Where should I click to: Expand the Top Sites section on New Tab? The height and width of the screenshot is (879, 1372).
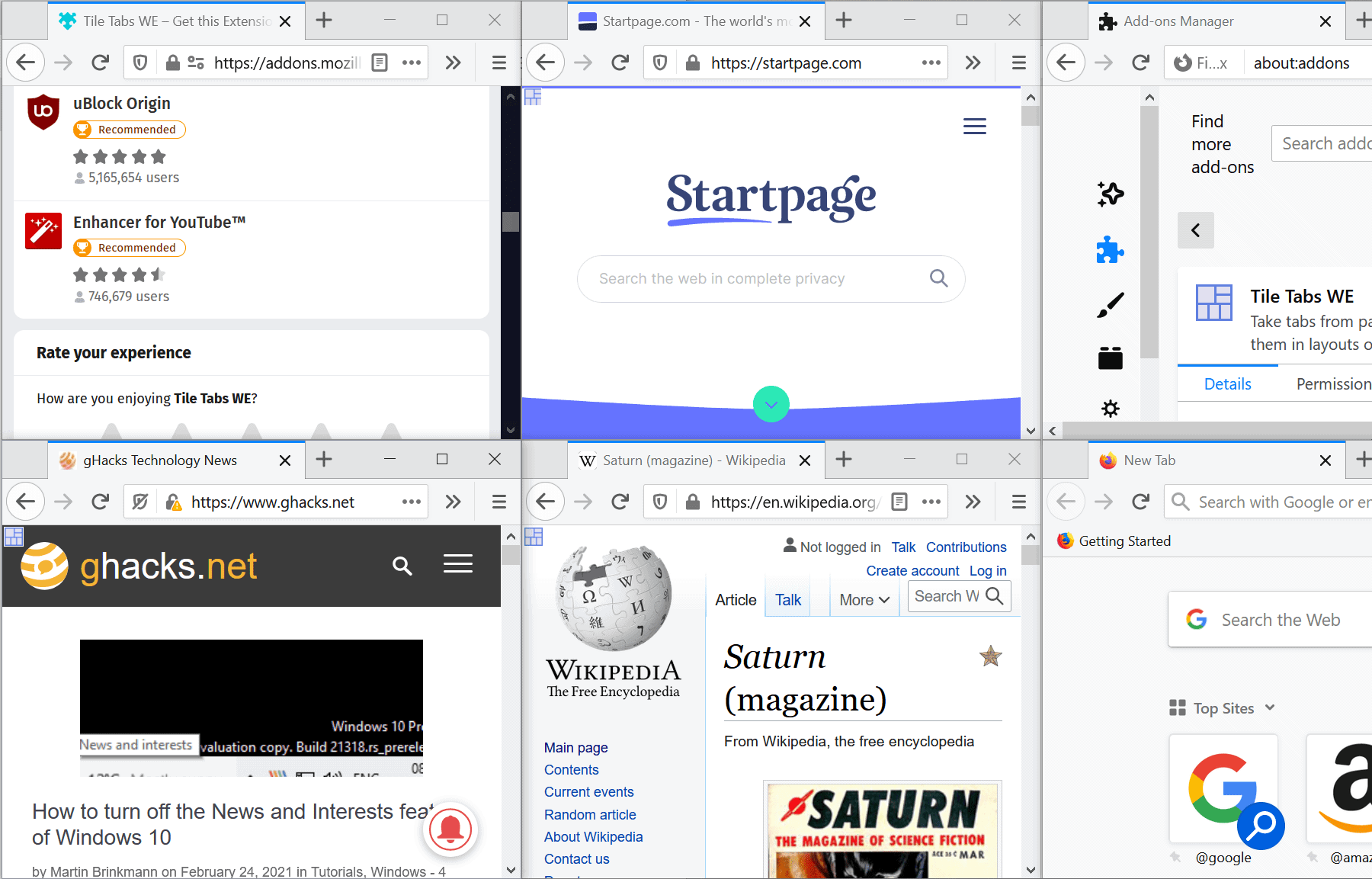(1269, 707)
